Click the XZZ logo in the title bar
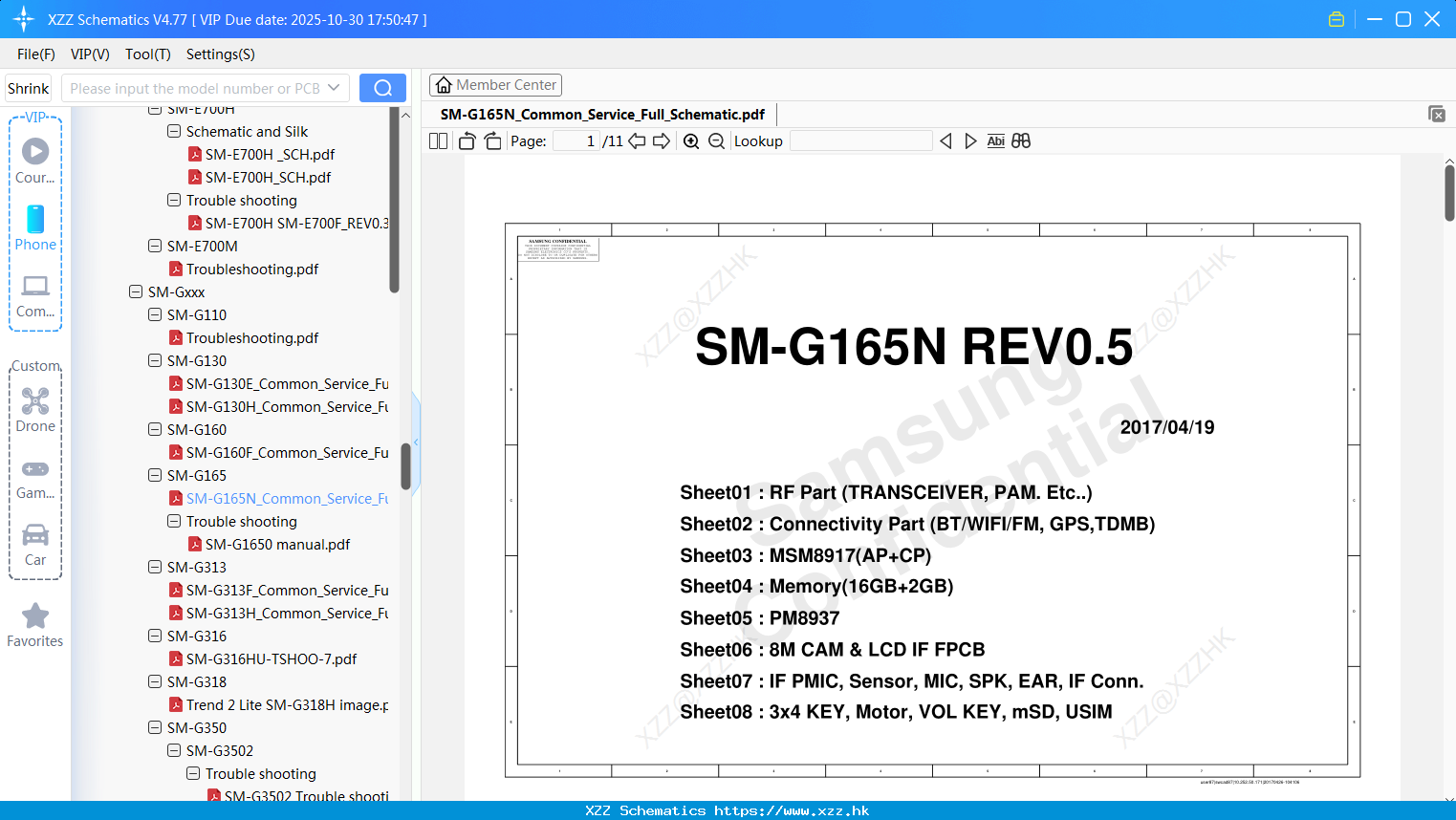Image resolution: width=1456 pixels, height=820 pixels. pyautogui.click(x=24, y=19)
